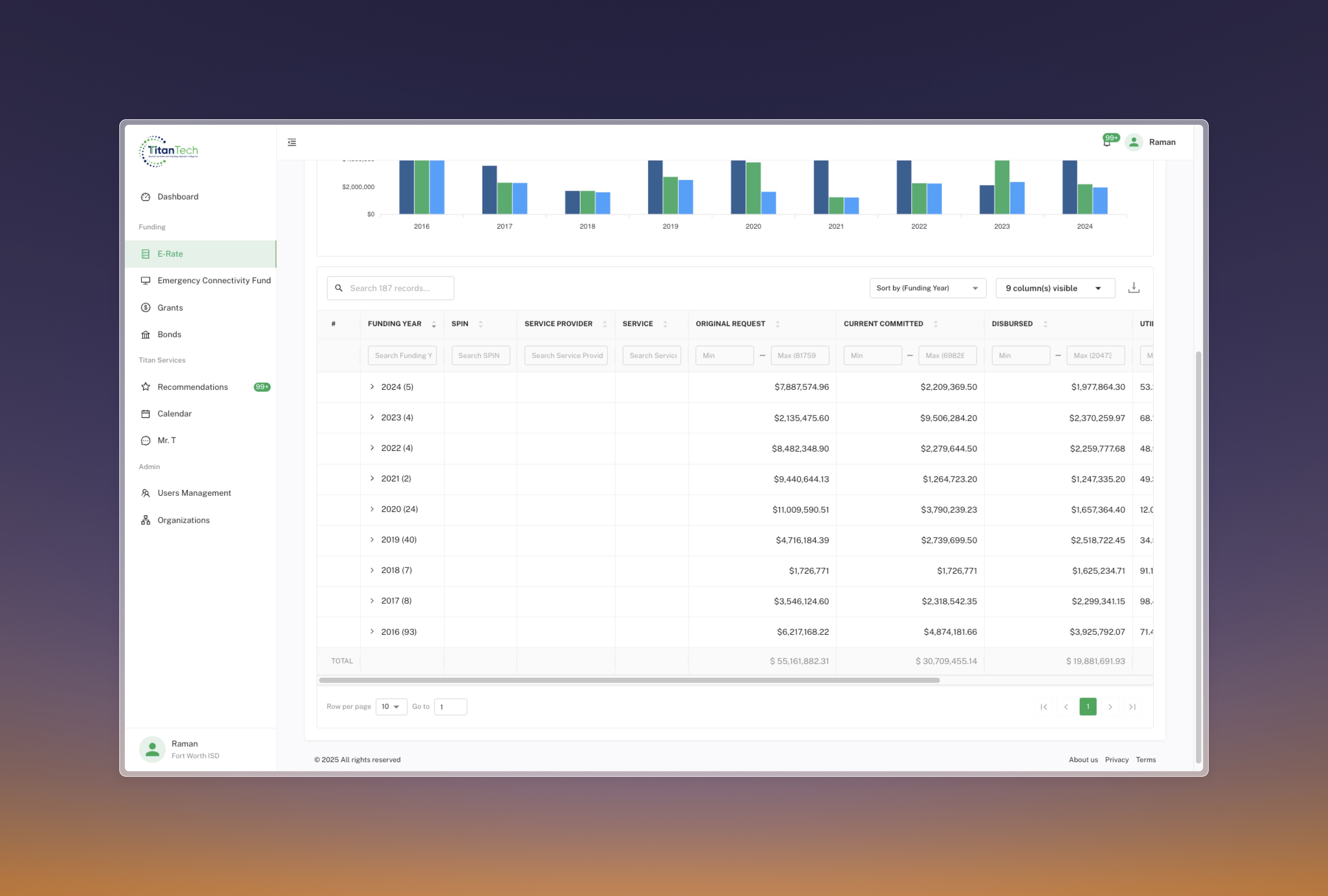Expand the 2024 (5) row group
The height and width of the screenshot is (896, 1328).
pos(372,387)
